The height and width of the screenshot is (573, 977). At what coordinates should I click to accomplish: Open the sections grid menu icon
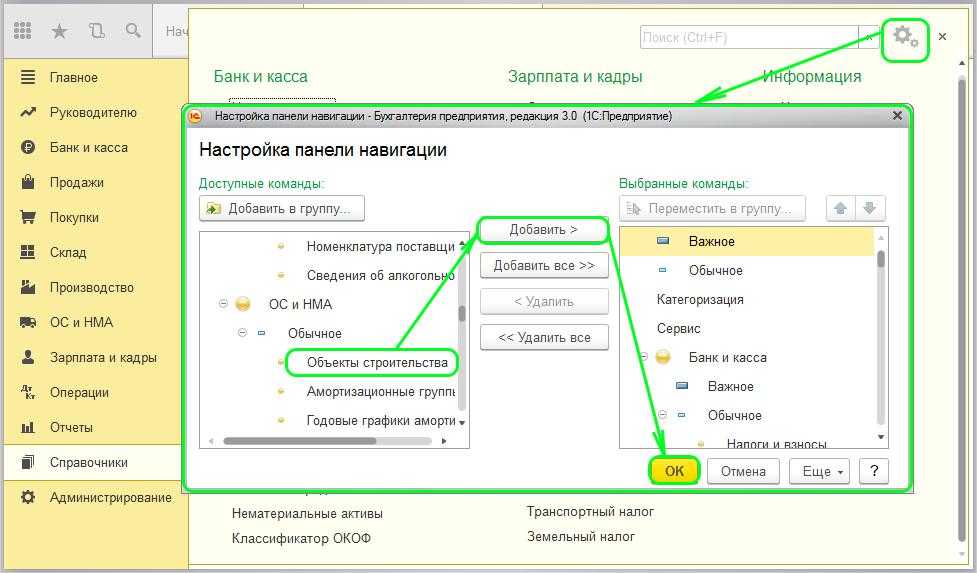(23, 31)
